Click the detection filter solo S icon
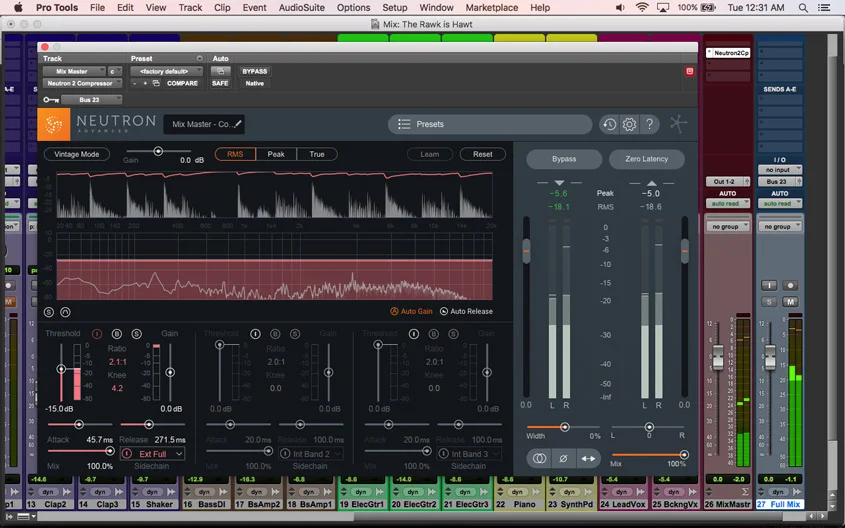This screenshot has height=528, width=845. pyautogui.click(x=49, y=312)
